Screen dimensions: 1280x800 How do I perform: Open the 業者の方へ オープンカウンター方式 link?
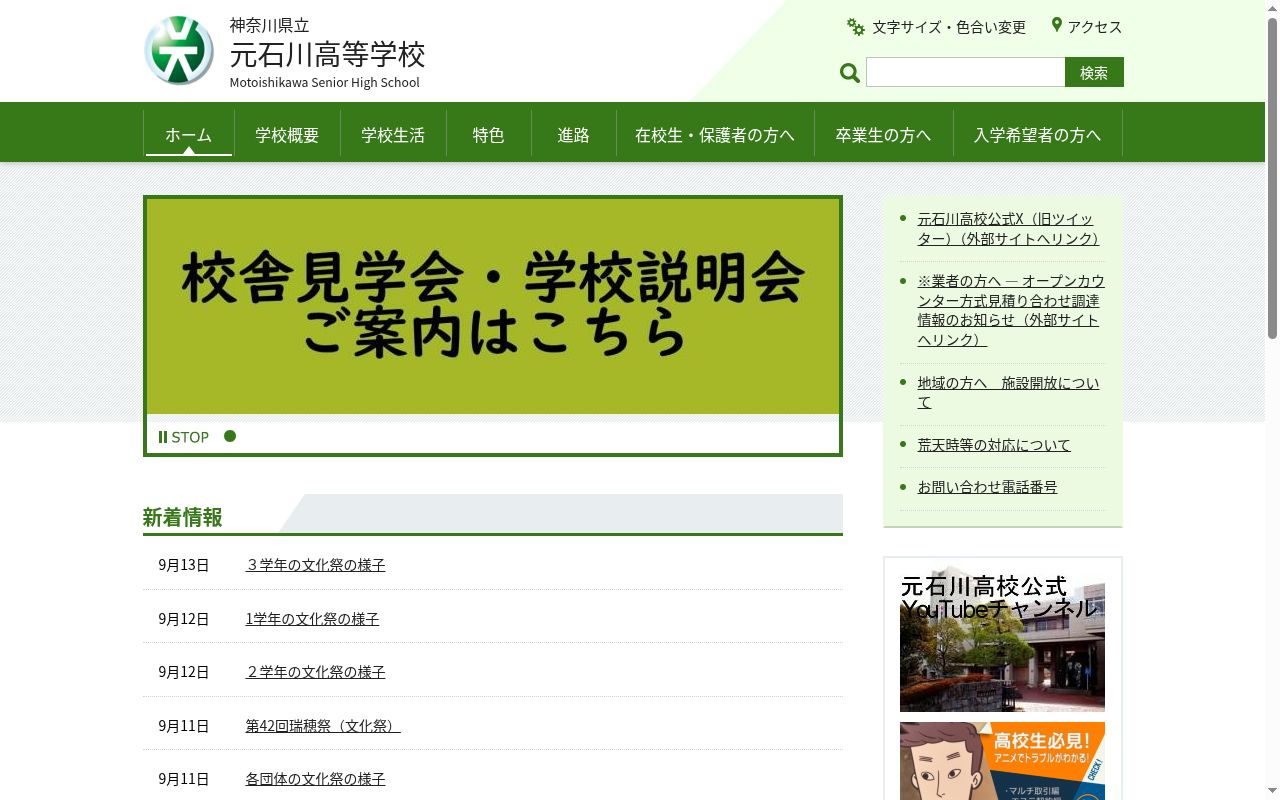1011,310
